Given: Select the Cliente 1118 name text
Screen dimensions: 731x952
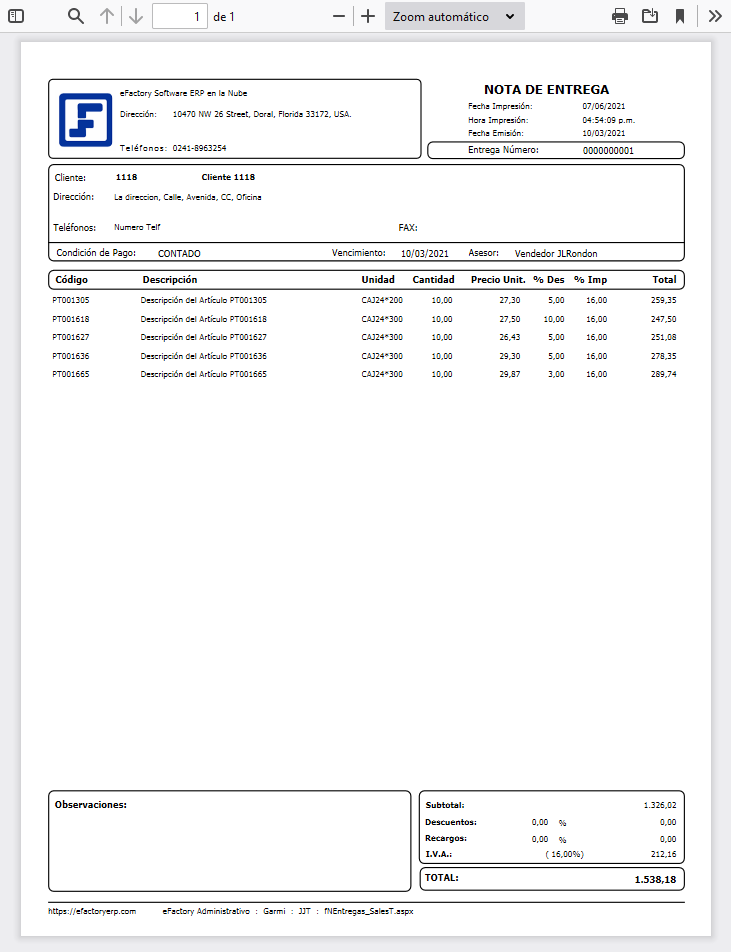Looking at the screenshot, I should (x=228, y=177).
